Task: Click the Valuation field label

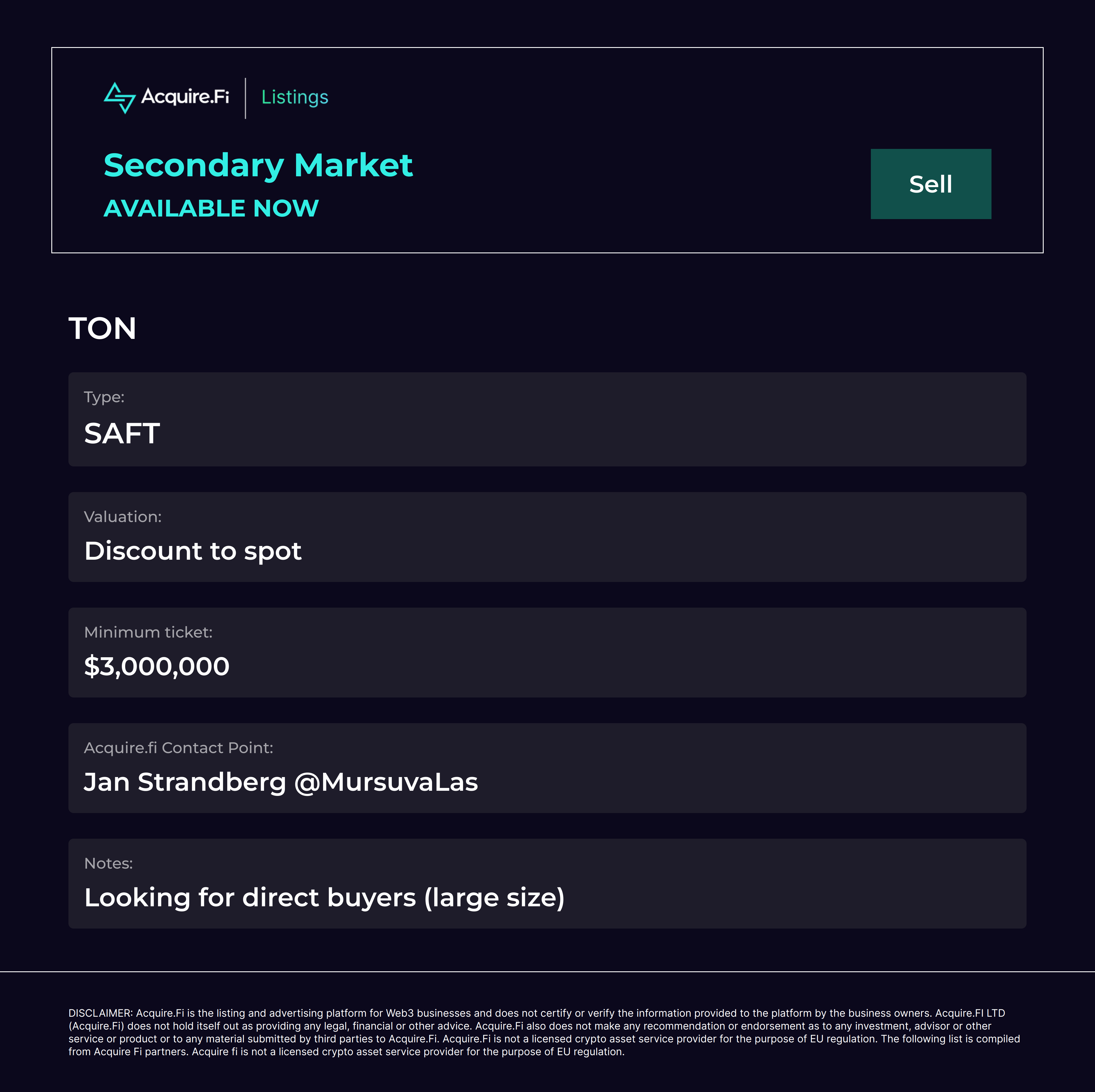Action: click(123, 517)
